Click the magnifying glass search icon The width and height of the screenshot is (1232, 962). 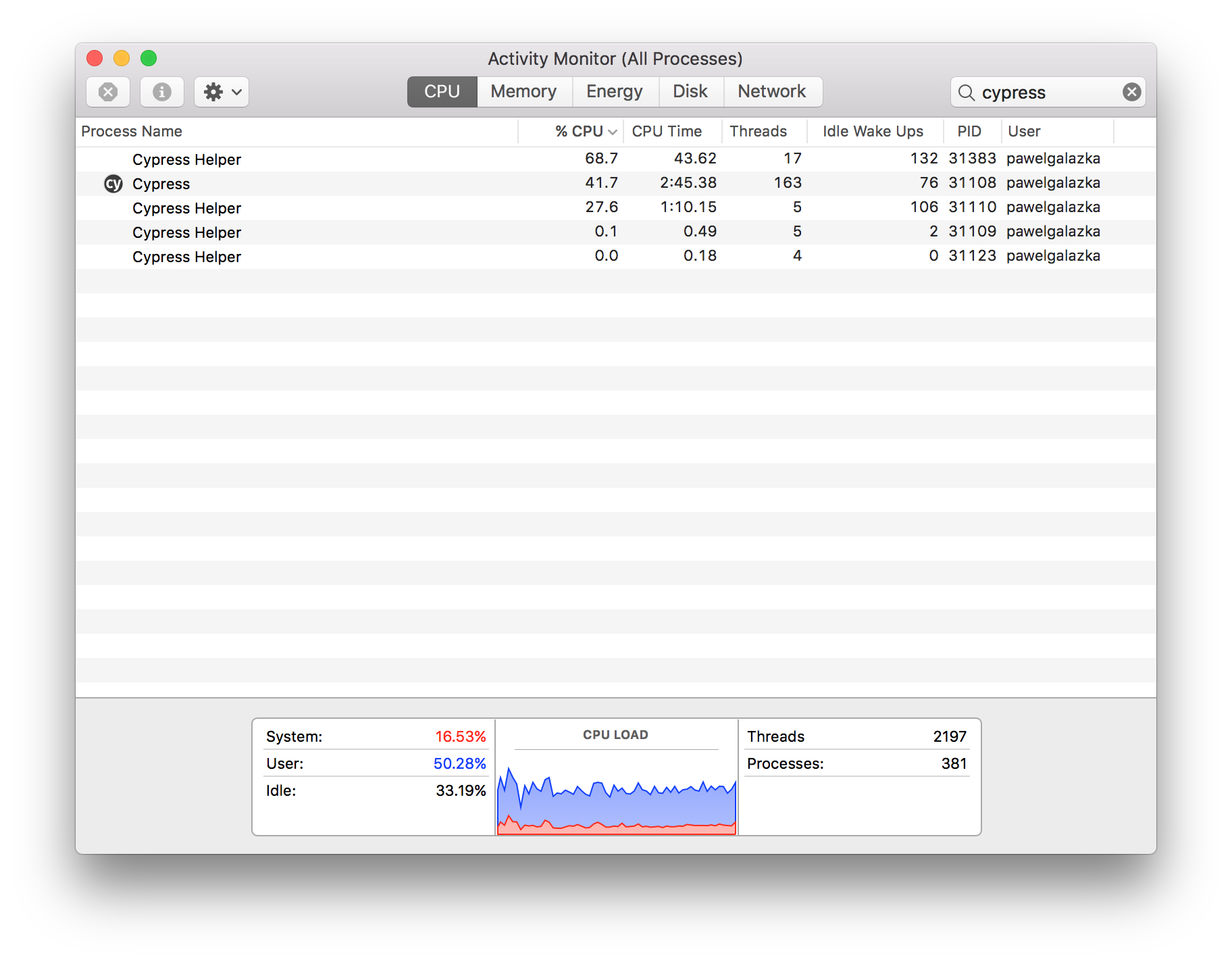click(967, 93)
